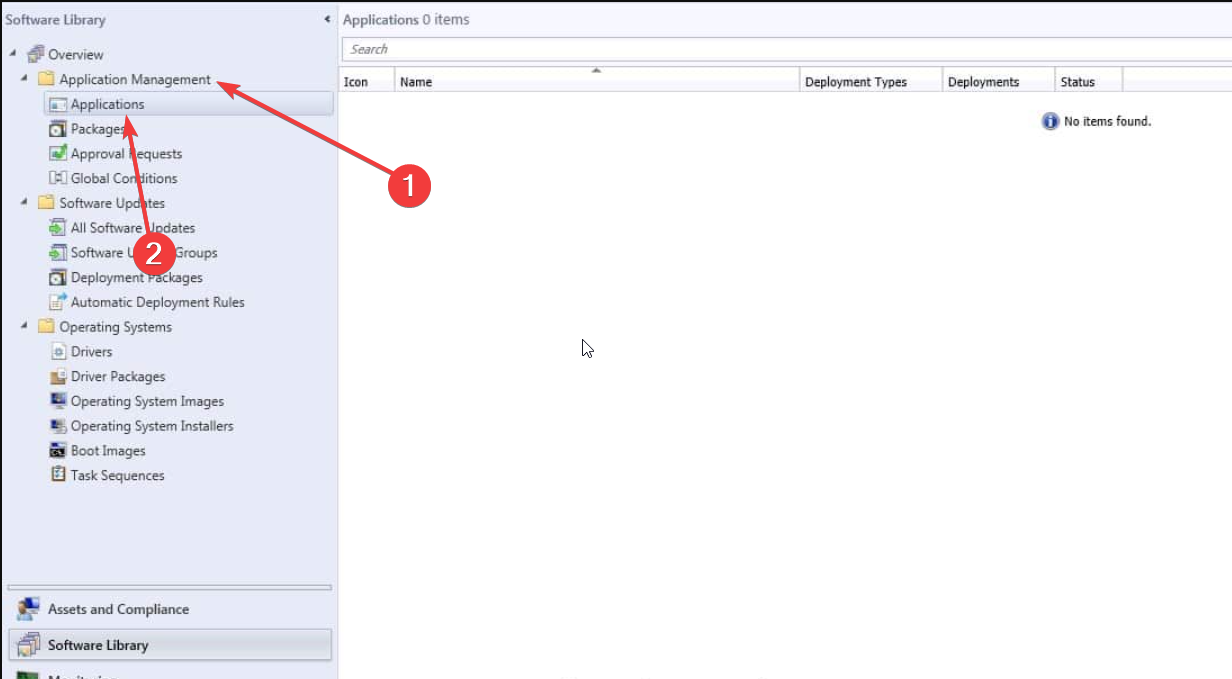Collapse the Operating Systems node

(x=24, y=327)
